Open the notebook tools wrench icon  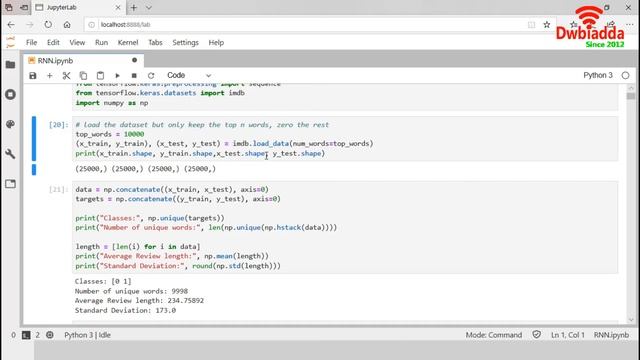click(11, 154)
